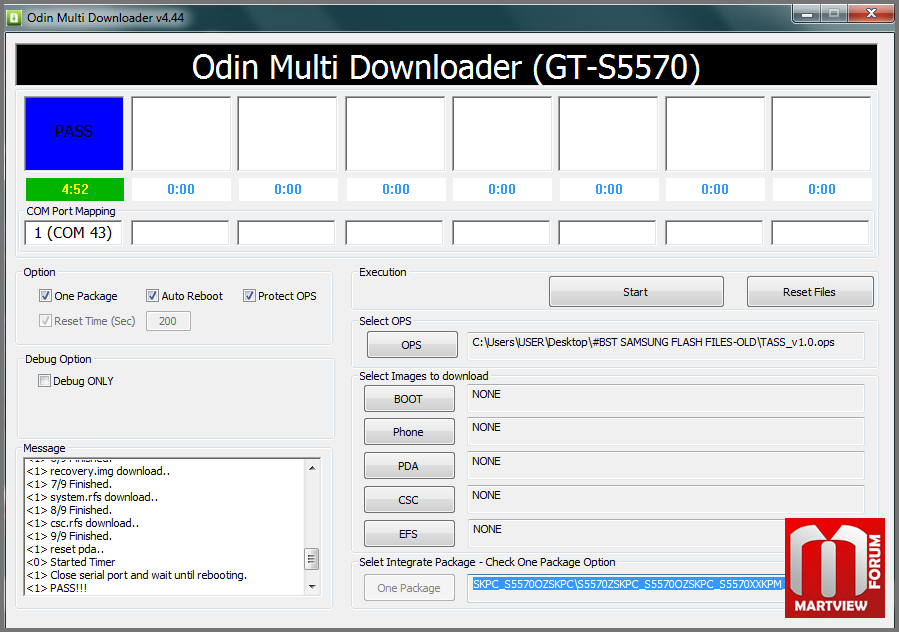Click the 1 (COM 43) port field

pos(73,233)
